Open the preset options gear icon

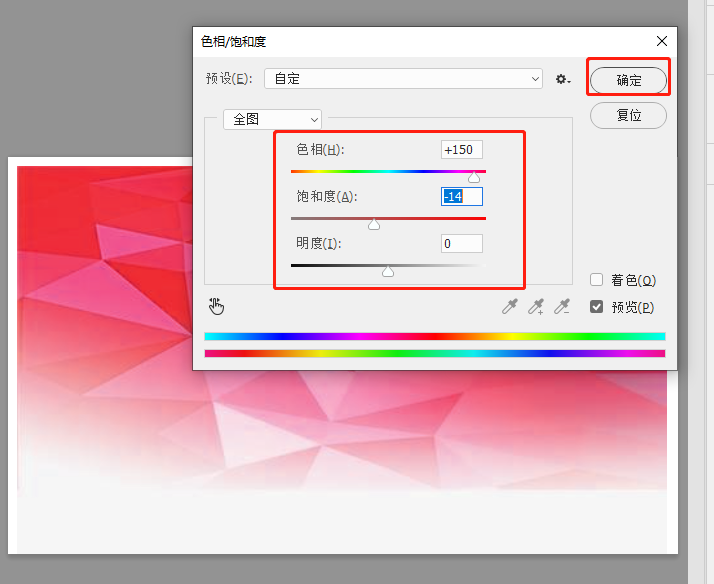[x=563, y=79]
